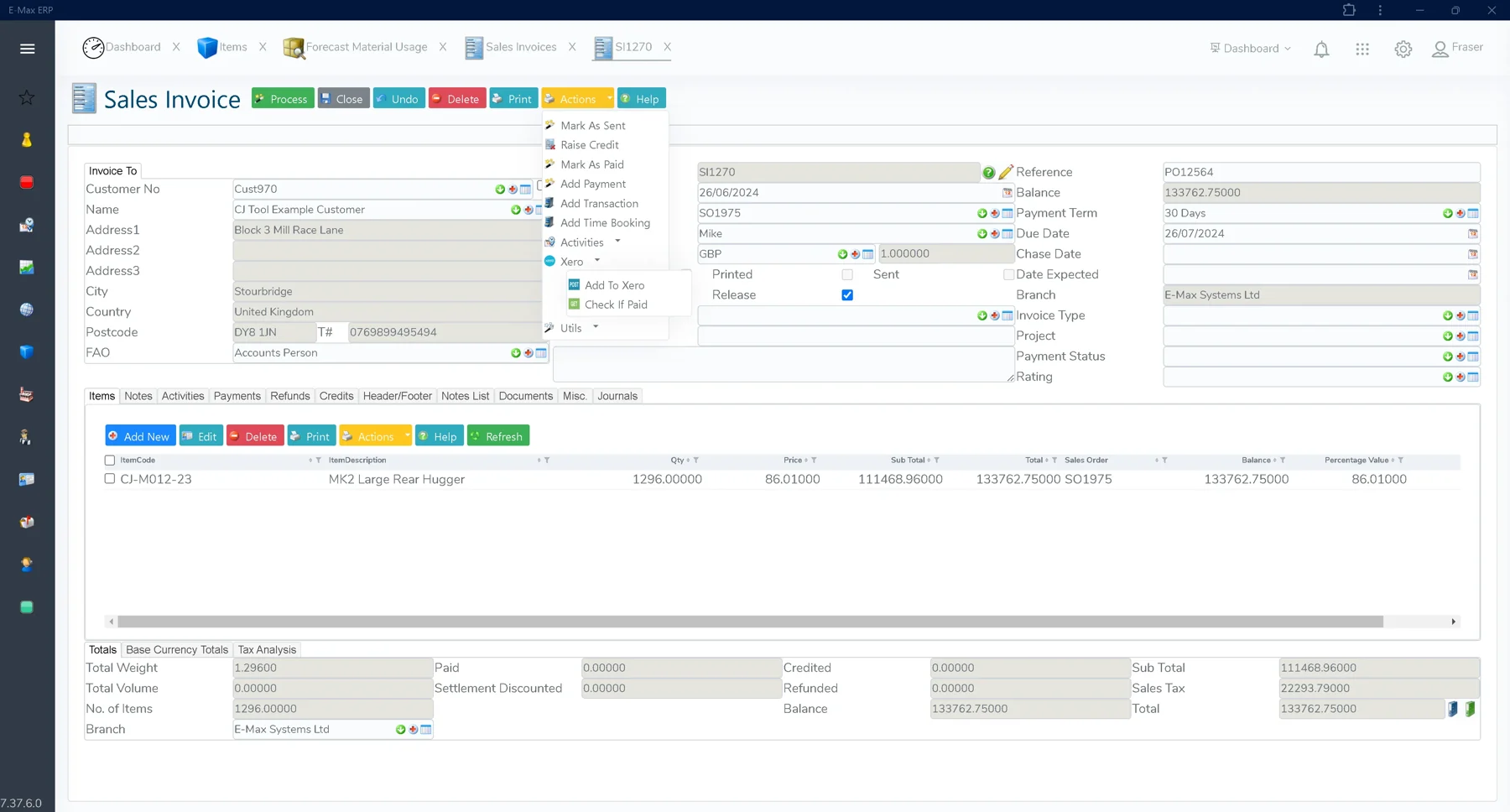Screen dimensions: 1510x812
Task: Expand the Activities submenu
Action: [x=617, y=242]
